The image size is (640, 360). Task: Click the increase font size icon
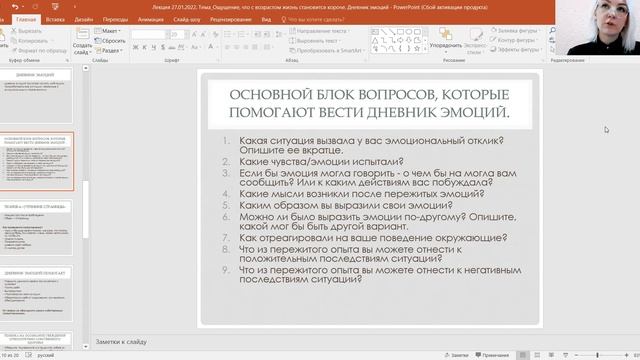point(194,35)
